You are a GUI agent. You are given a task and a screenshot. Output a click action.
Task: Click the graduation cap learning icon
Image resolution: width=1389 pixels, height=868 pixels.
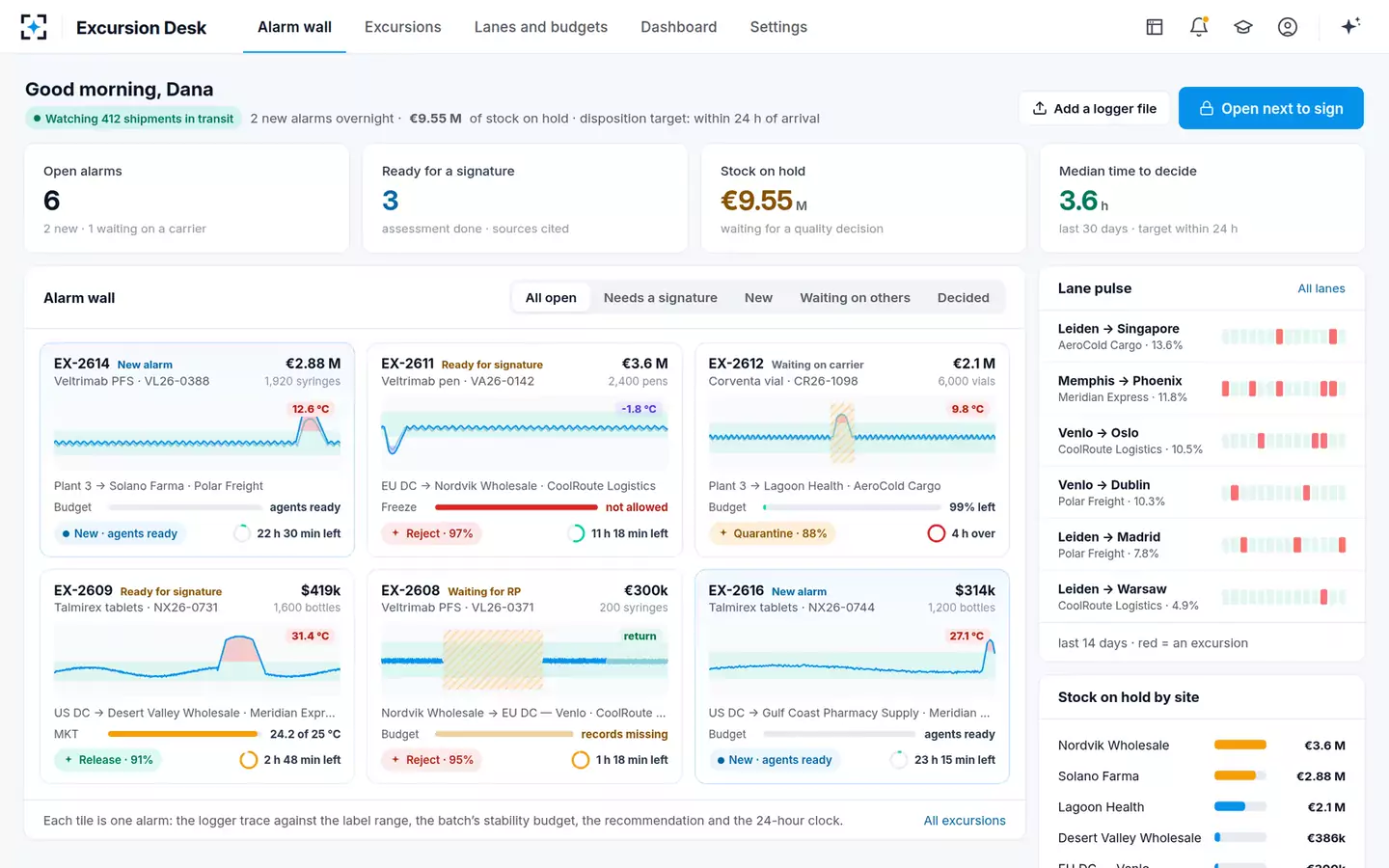click(x=1243, y=27)
